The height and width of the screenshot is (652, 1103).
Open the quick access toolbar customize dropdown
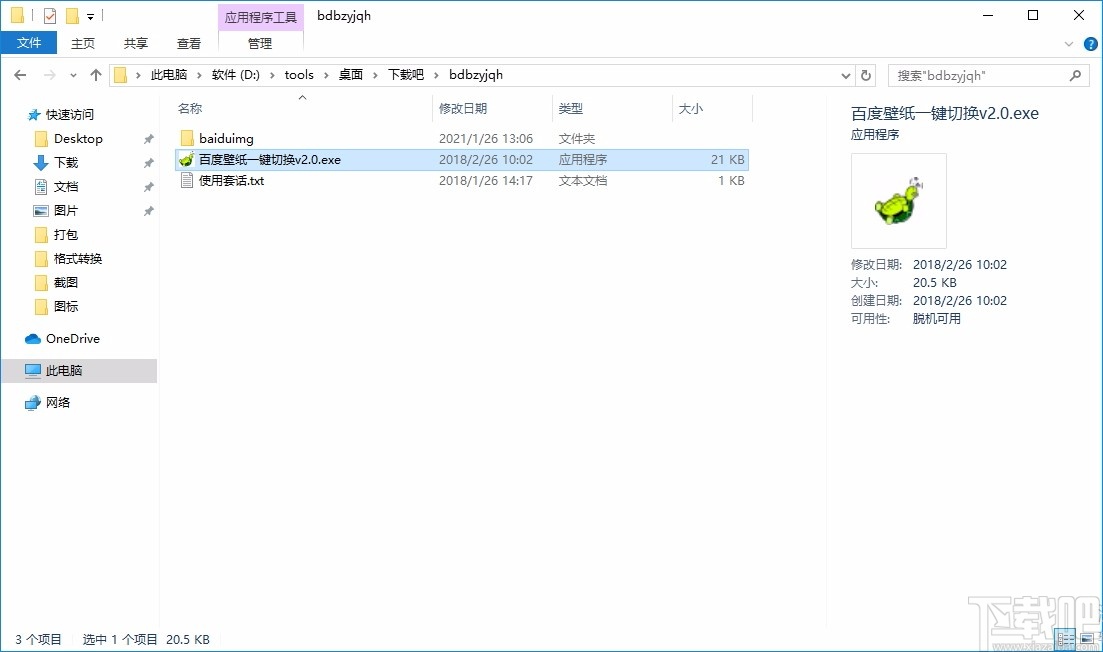(x=91, y=15)
